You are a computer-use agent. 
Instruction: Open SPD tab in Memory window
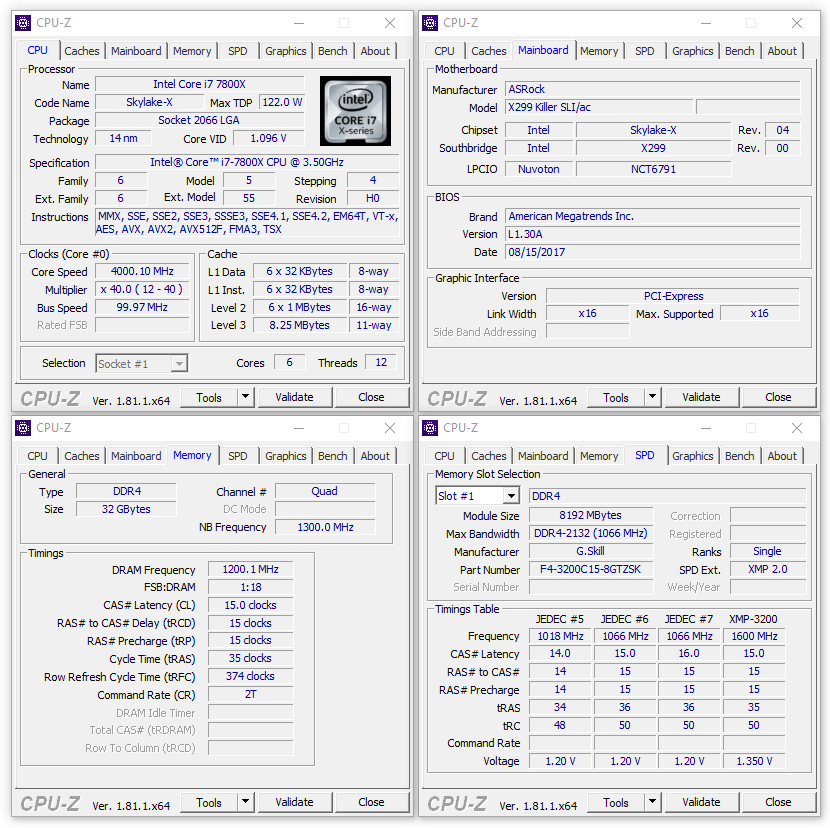tap(238, 456)
